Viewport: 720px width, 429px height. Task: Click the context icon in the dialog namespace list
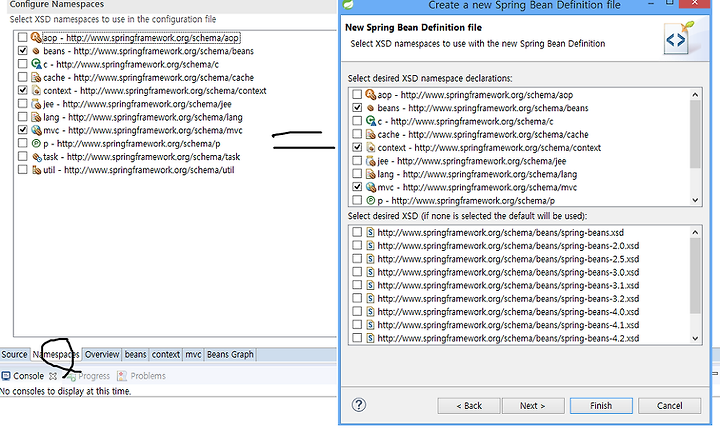click(371, 147)
